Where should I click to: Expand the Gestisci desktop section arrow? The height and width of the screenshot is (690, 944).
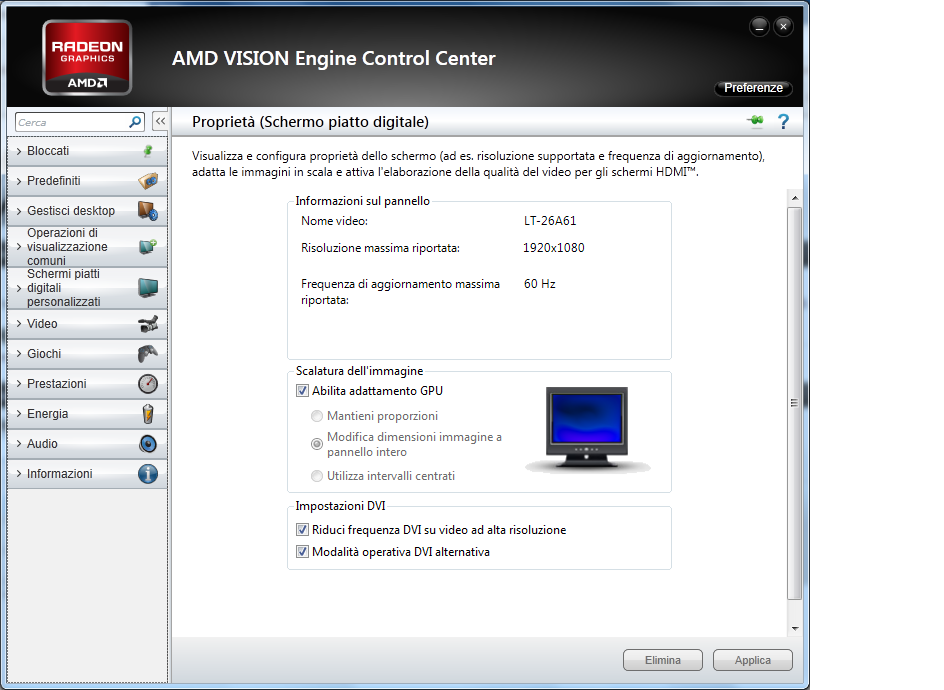[19, 211]
